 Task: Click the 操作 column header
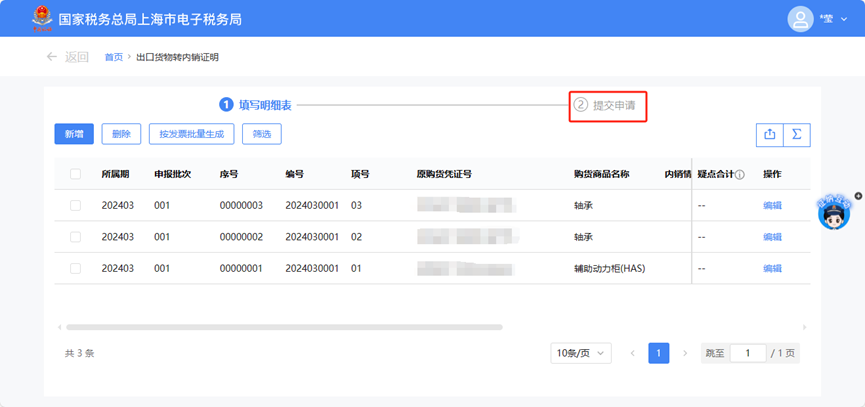coord(772,174)
